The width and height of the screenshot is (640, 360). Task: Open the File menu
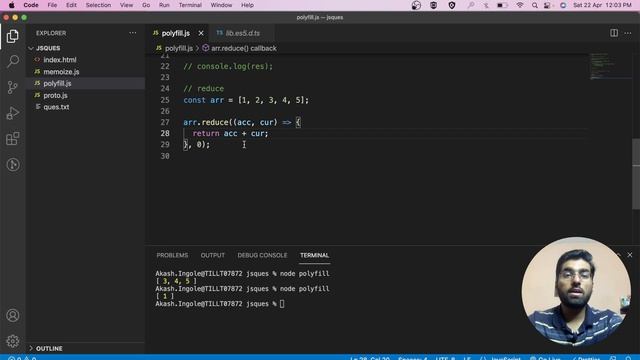(52, 5)
